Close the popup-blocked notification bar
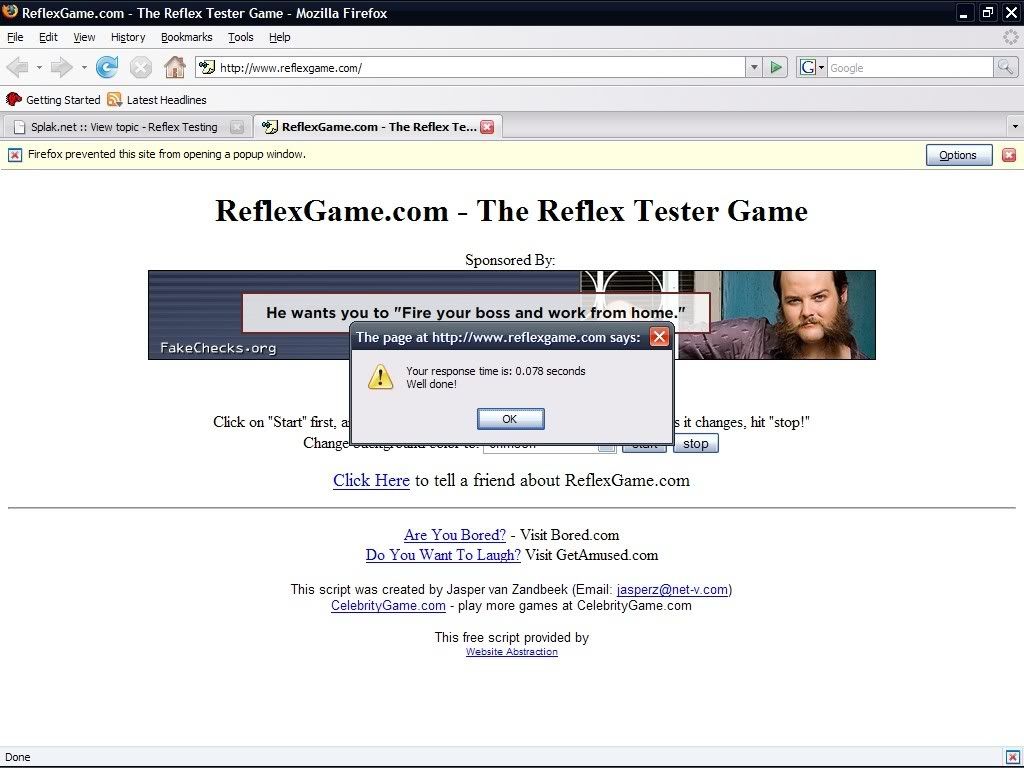 point(1009,155)
